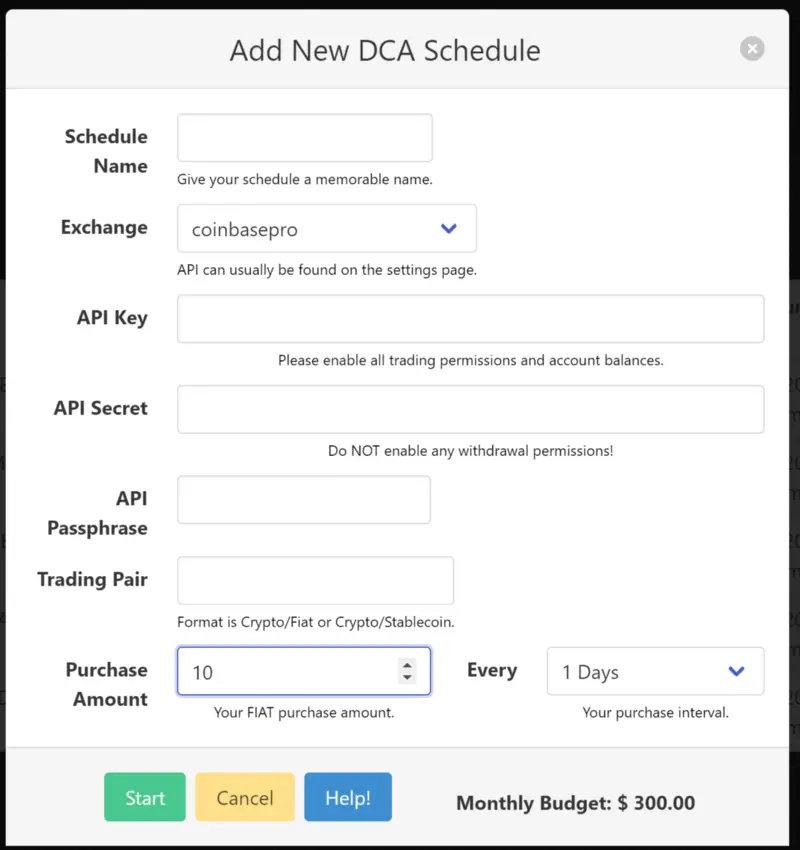Click the Monthly Budget $ 300.00 text

point(576,803)
